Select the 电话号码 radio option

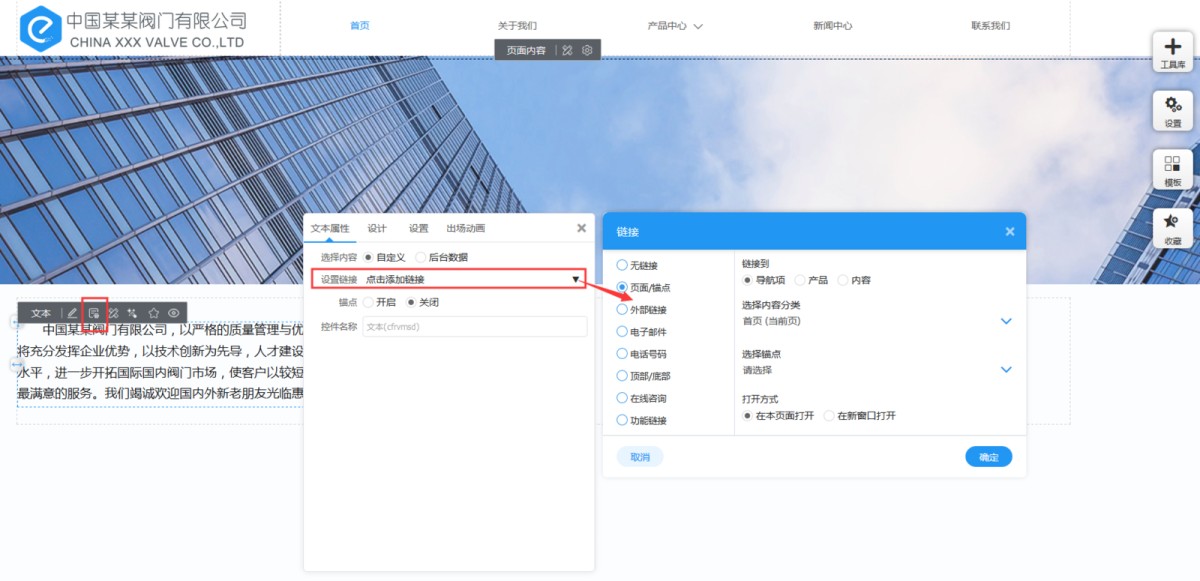[622, 353]
